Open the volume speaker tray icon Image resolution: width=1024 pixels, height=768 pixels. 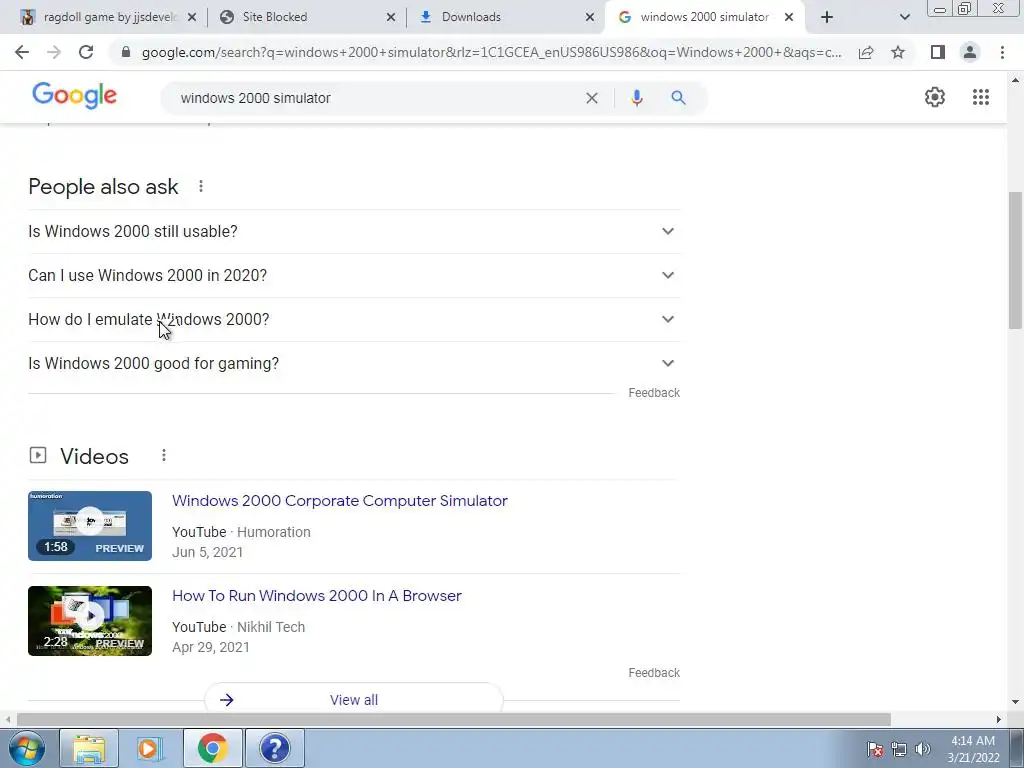point(922,749)
